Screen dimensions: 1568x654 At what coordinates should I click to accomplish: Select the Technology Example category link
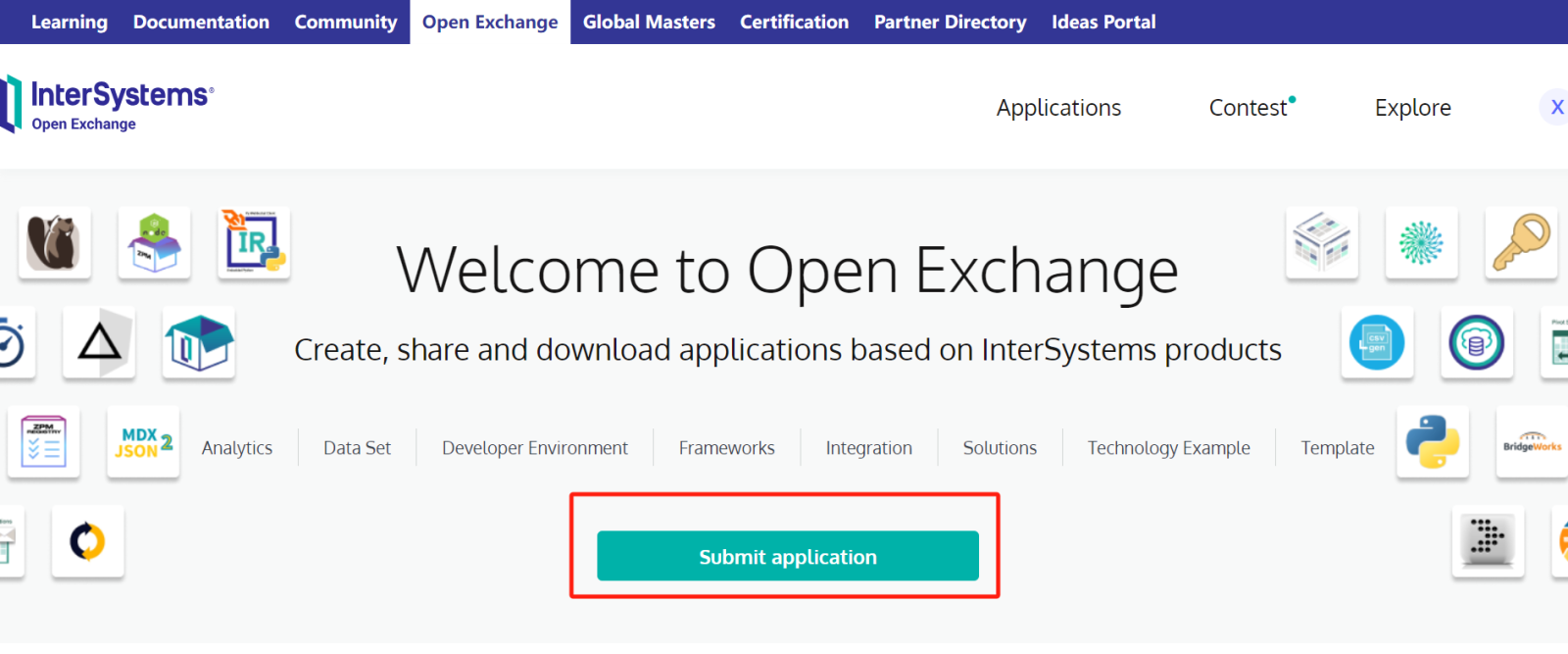click(1168, 448)
